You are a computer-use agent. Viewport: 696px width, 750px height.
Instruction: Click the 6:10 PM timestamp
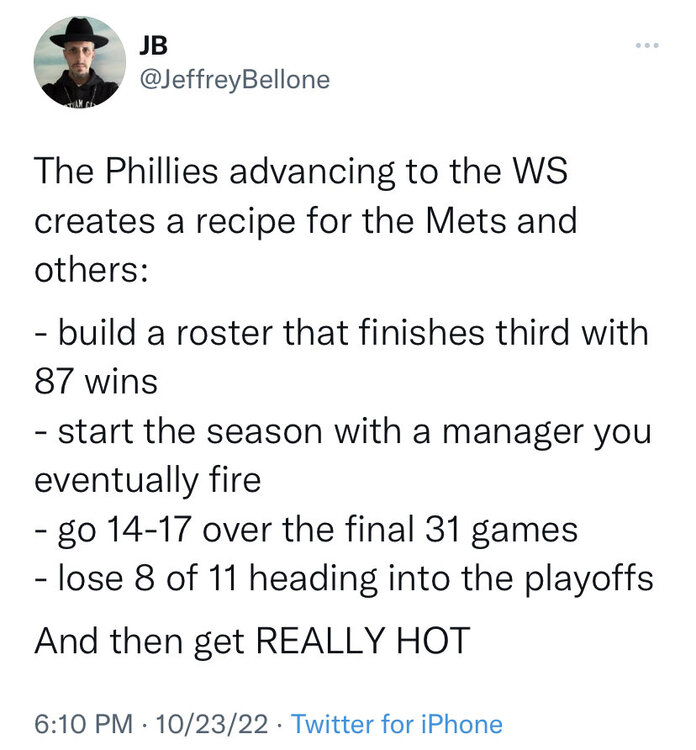pyautogui.click(x=84, y=723)
